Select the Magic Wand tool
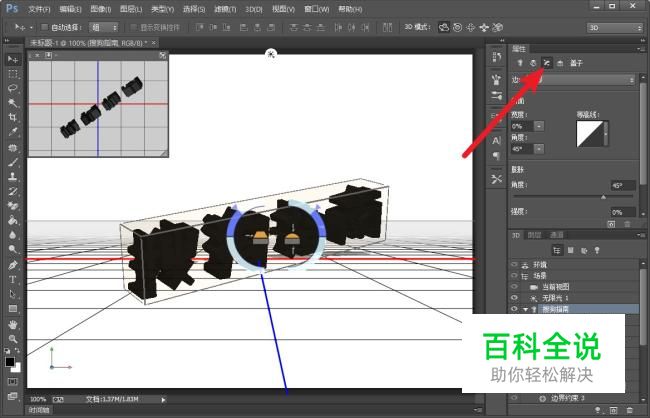This screenshot has height=418, width=650. 13,103
